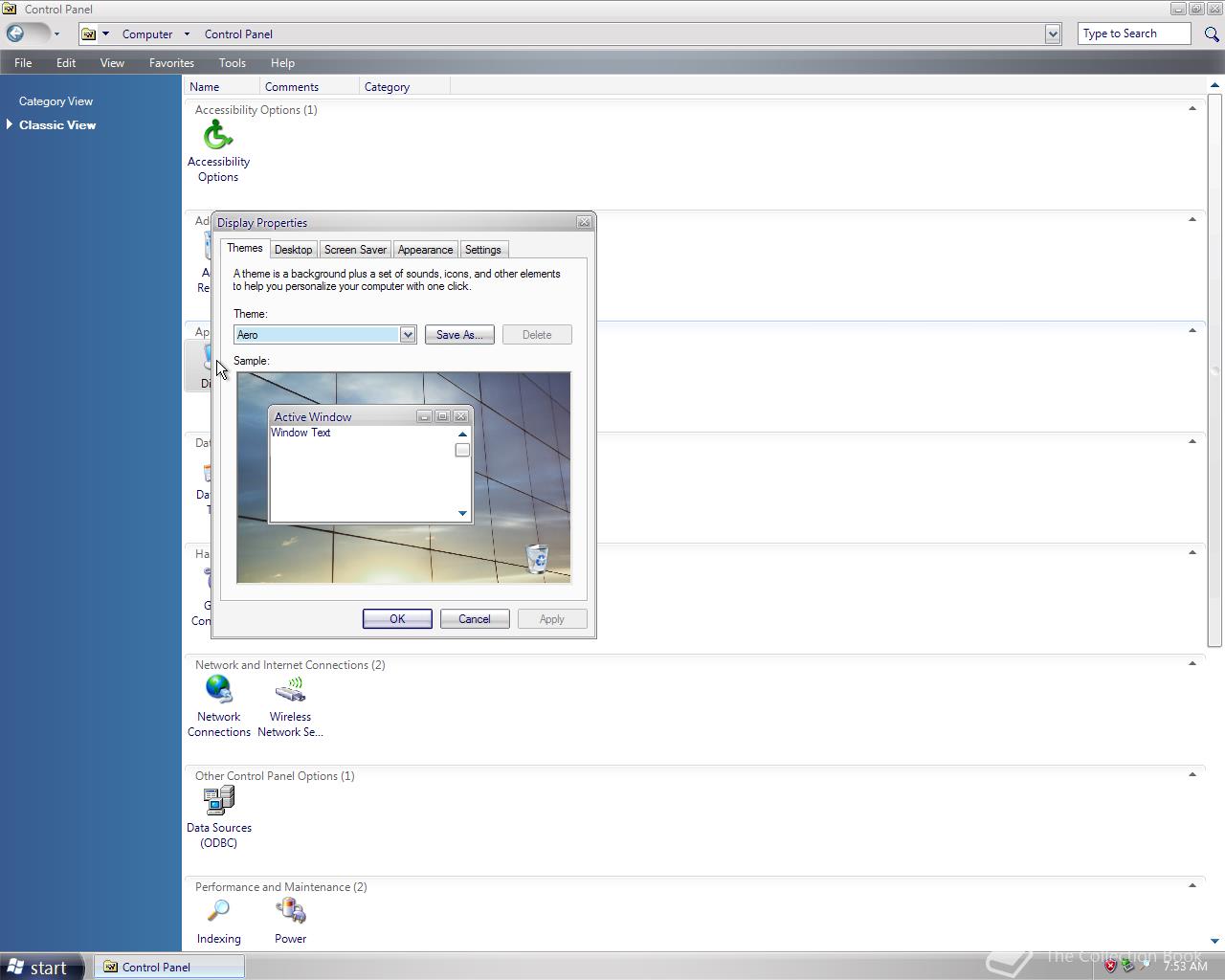The height and width of the screenshot is (980, 1225).
Task: Open dropdown next to address folder icon
Action: (x=105, y=33)
